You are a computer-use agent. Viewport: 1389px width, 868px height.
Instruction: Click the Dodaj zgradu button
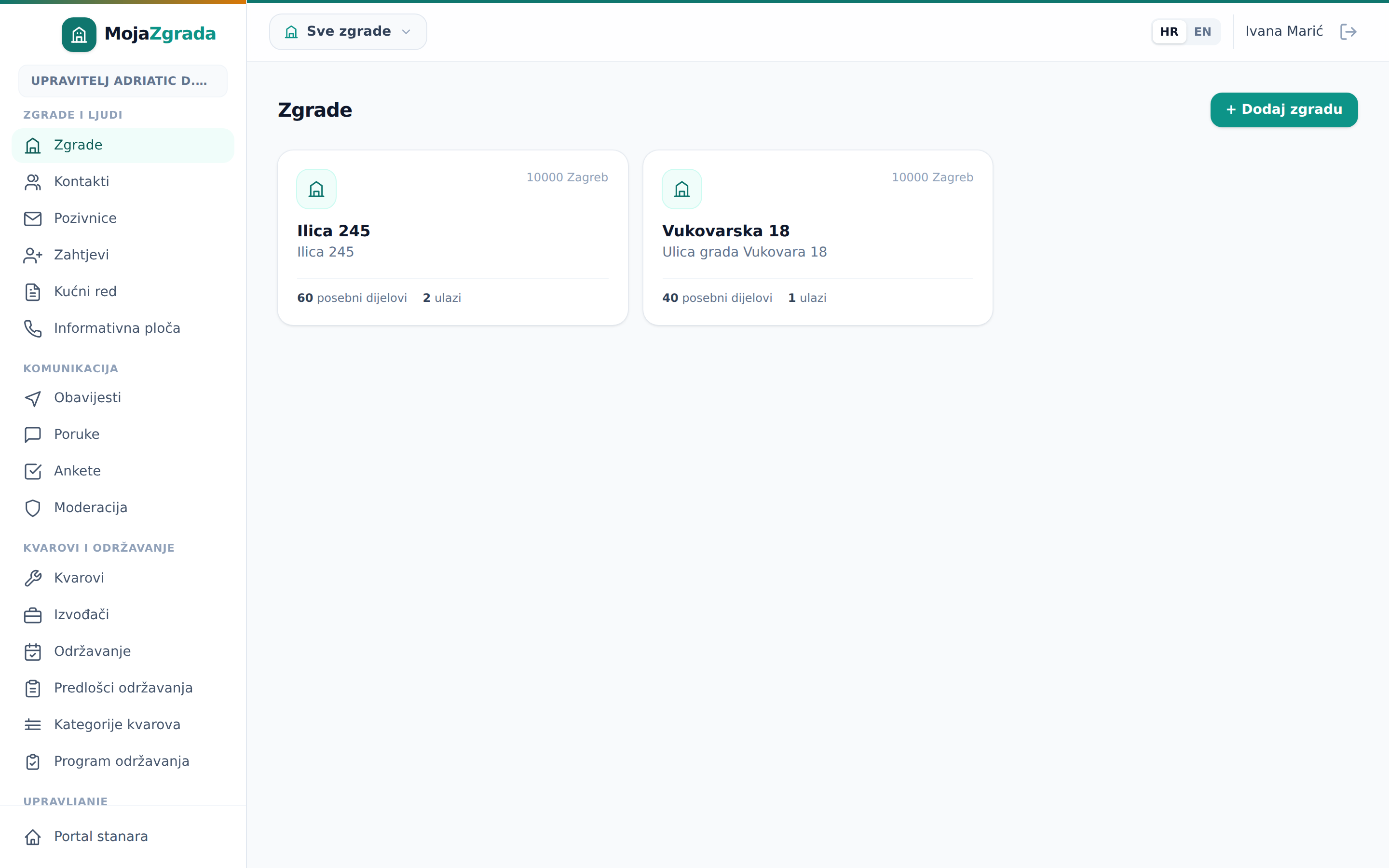[x=1284, y=109]
